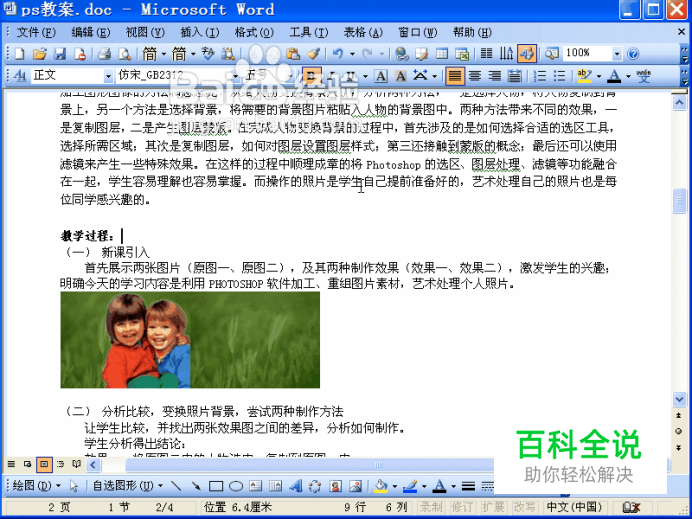Expand the Undo history dropdown arrow
The width and height of the screenshot is (692, 519).
click(x=352, y=54)
